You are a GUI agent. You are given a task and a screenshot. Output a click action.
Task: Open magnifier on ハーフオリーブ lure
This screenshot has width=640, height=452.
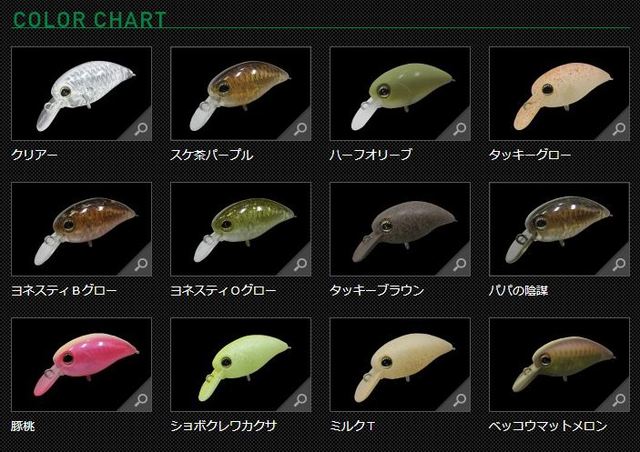pos(460,129)
